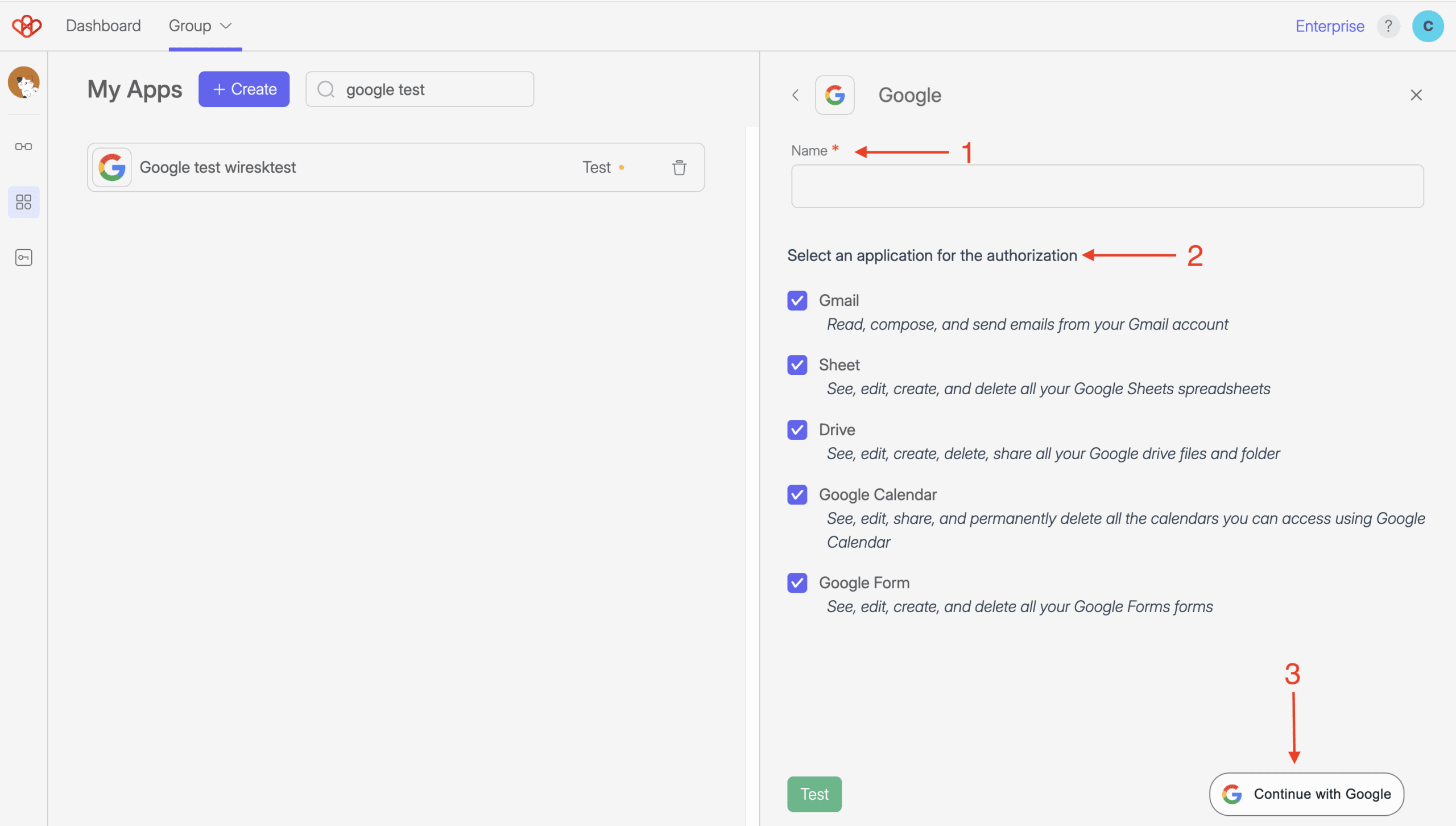Select the My Apps grid icon
This screenshot has height=826, width=1456.
click(23, 202)
